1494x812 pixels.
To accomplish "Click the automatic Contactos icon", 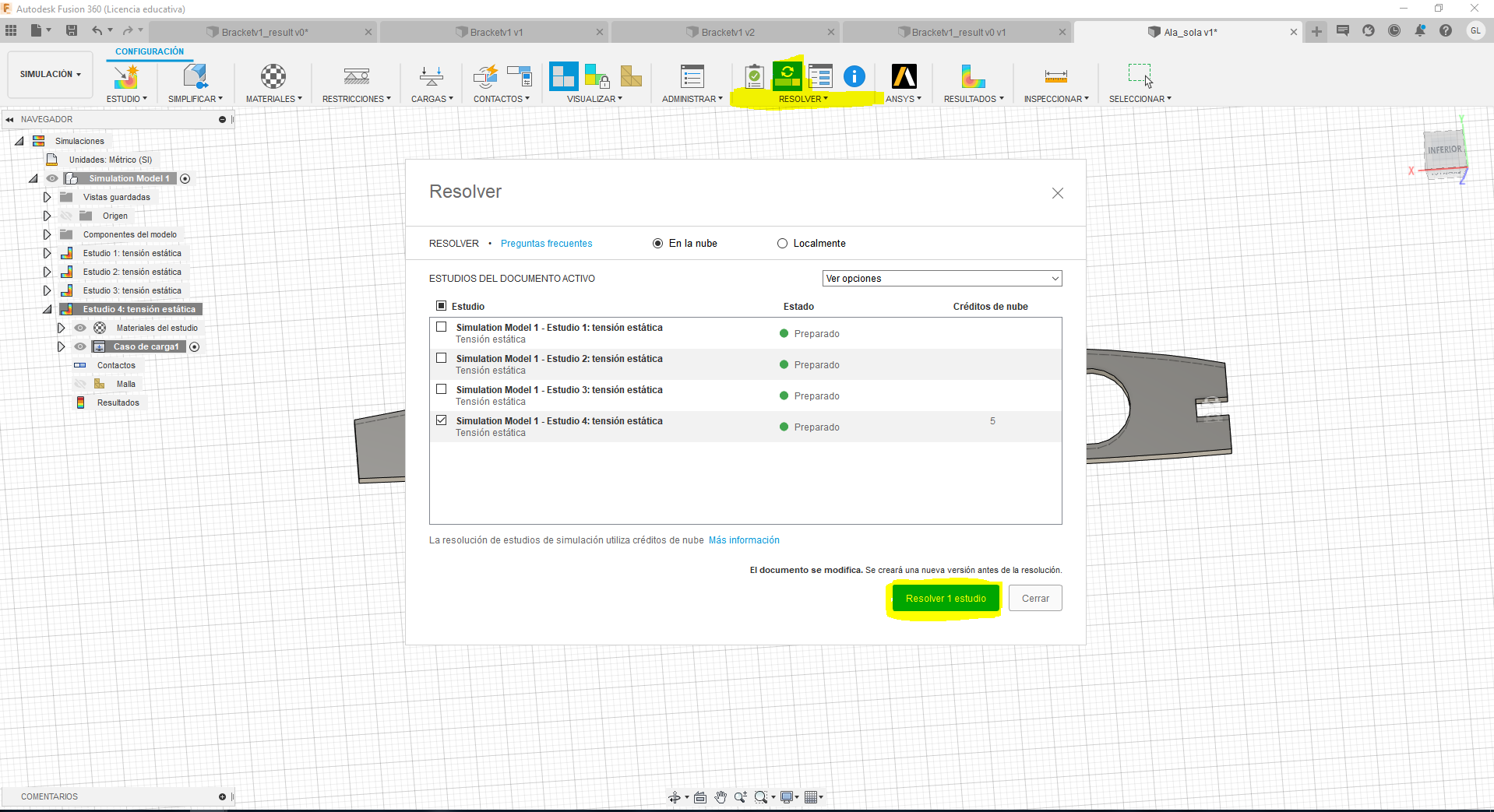I will coord(485,76).
